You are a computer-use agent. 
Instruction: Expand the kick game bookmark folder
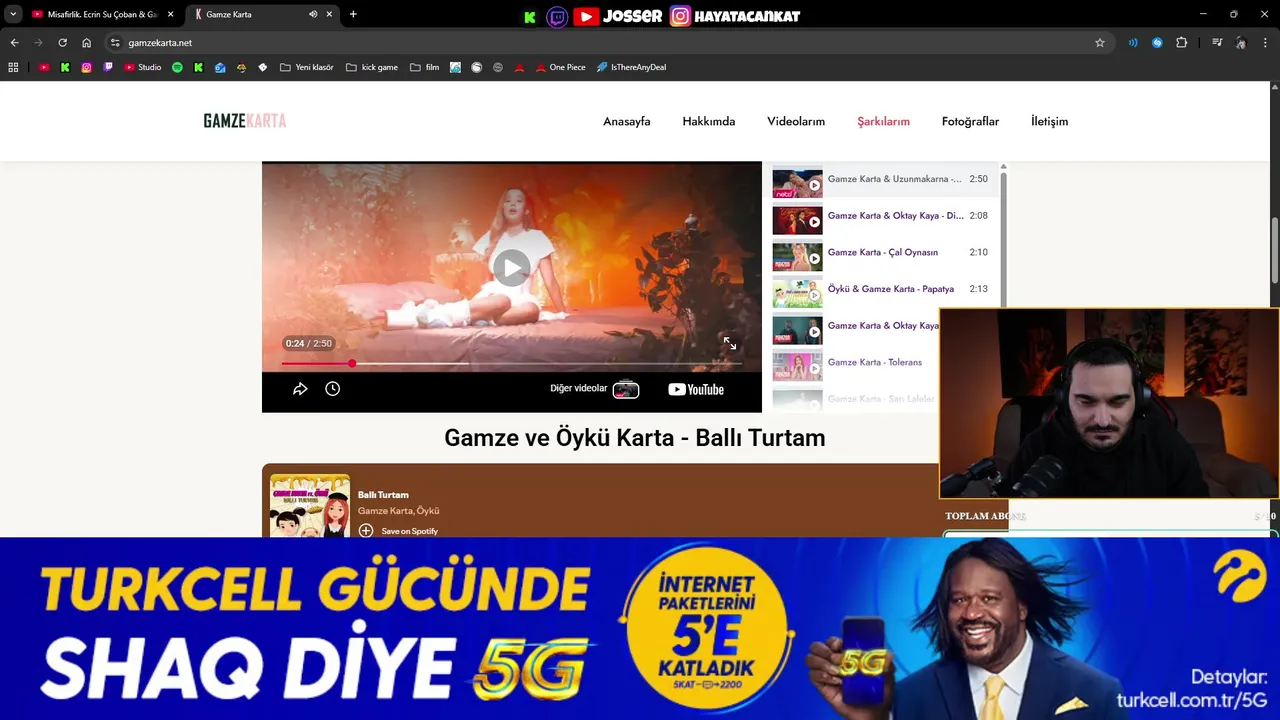372,67
